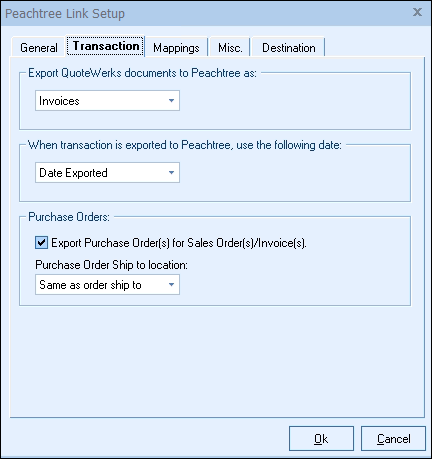Open the Mappings tab
The width and height of the screenshot is (432, 459).
pyautogui.click(x=176, y=48)
